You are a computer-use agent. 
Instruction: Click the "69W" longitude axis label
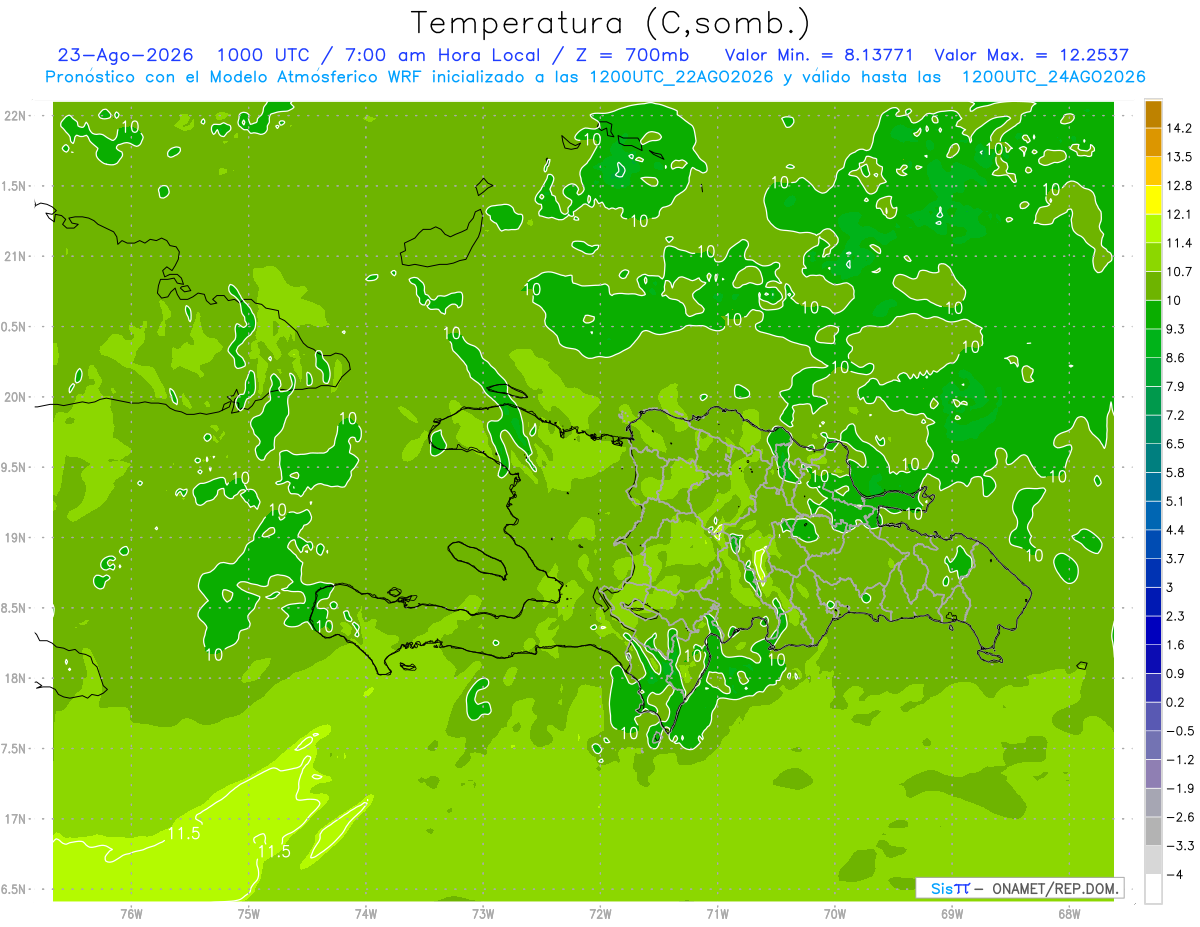(x=952, y=913)
